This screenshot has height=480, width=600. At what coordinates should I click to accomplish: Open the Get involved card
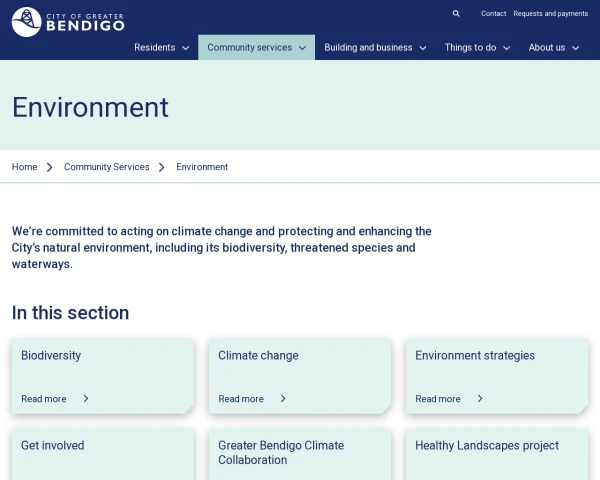point(53,446)
